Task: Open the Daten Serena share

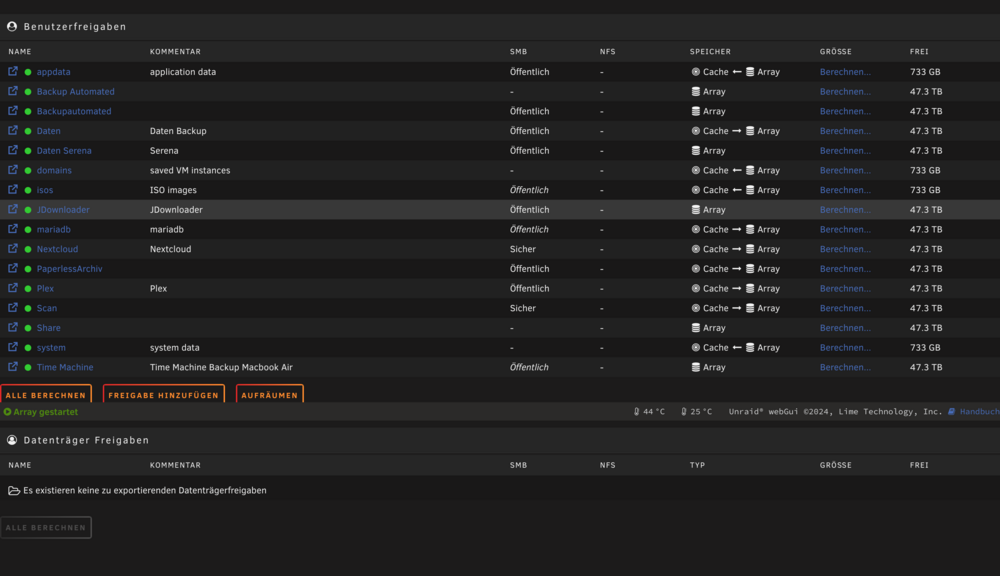Action: [x=64, y=151]
